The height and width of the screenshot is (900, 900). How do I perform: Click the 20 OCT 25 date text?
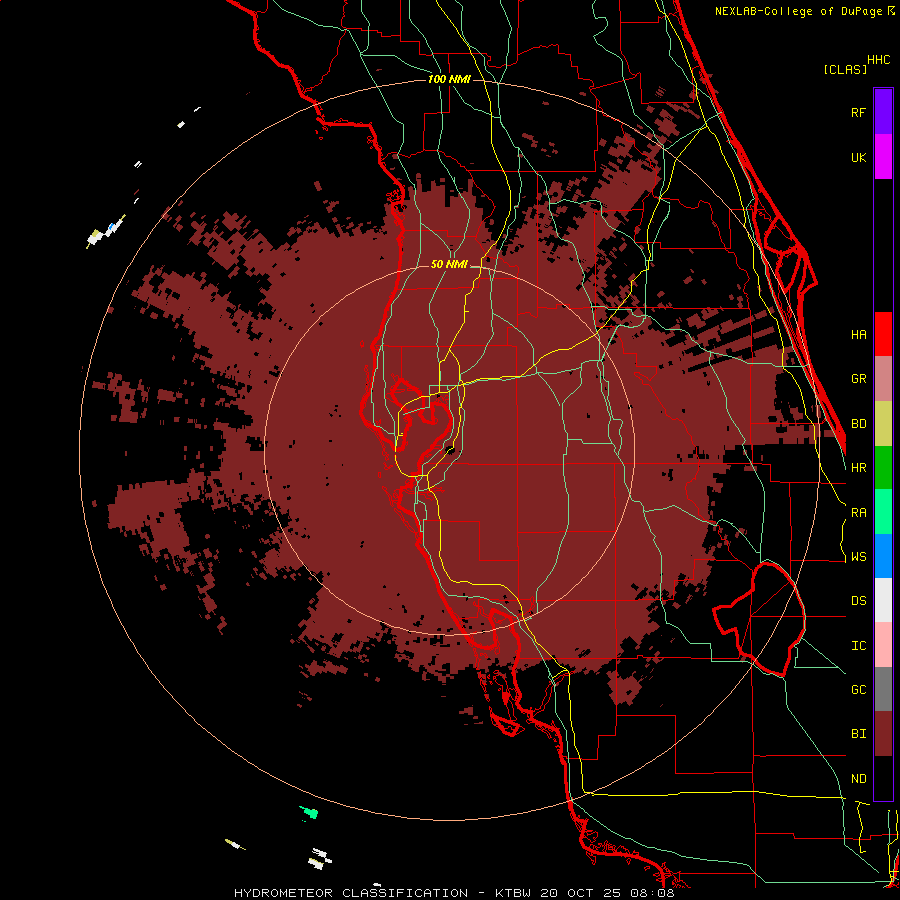pos(581,893)
